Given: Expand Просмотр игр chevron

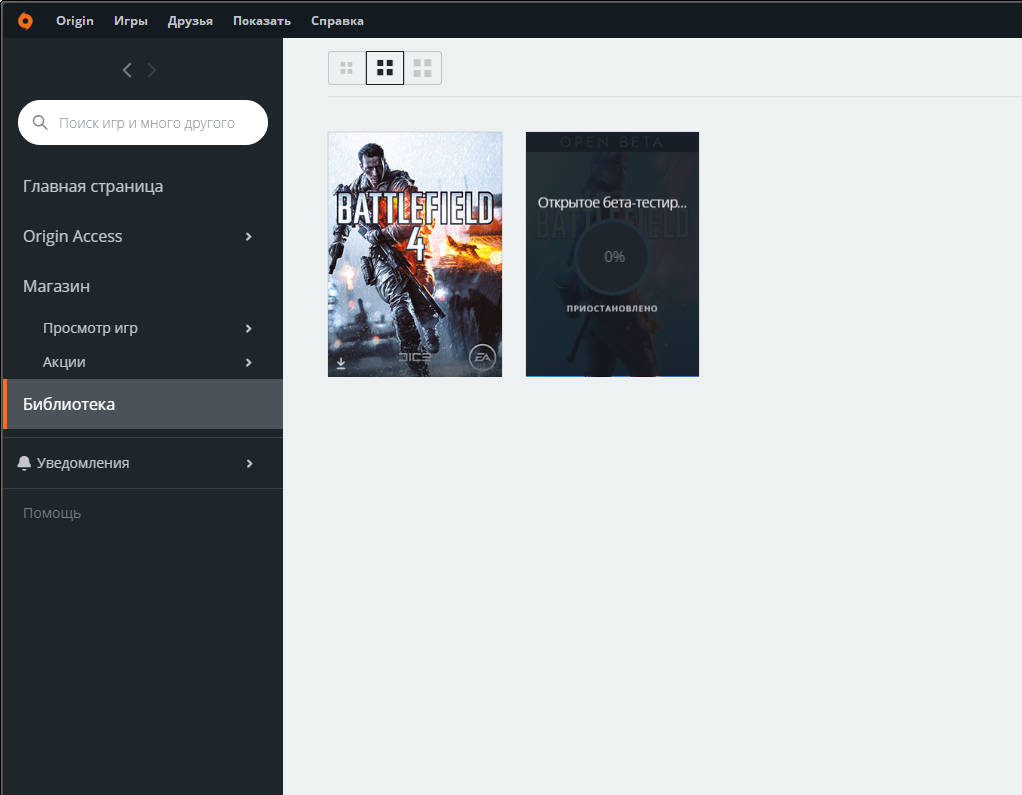Looking at the screenshot, I should click(248, 328).
